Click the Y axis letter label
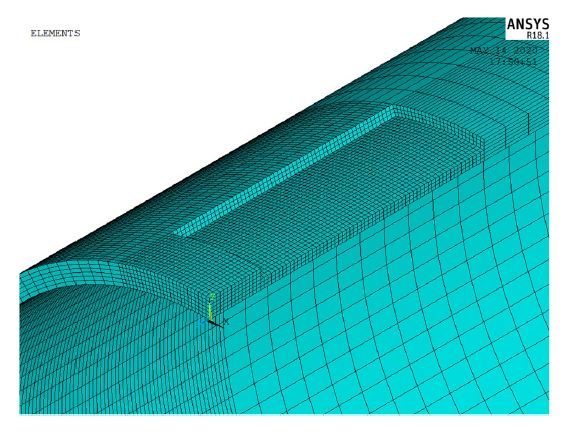 click(x=213, y=296)
